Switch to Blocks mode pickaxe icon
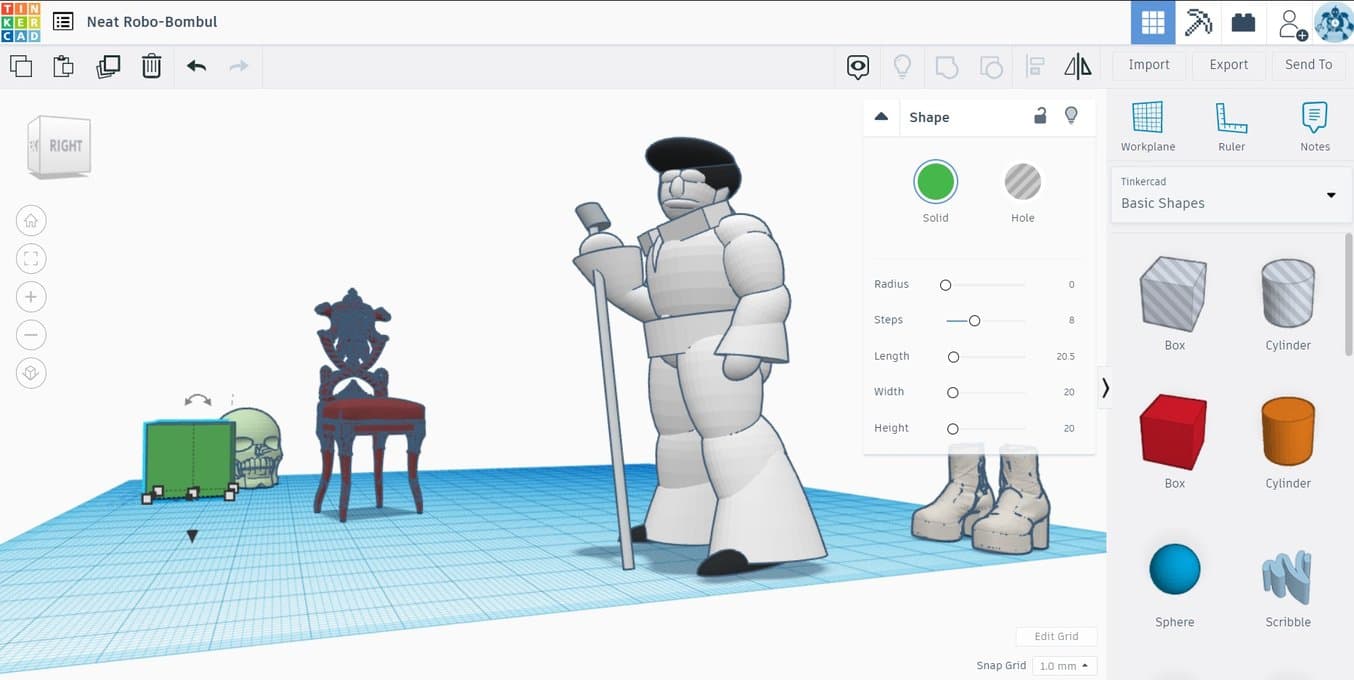The width and height of the screenshot is (1354, 680). 1197,22
